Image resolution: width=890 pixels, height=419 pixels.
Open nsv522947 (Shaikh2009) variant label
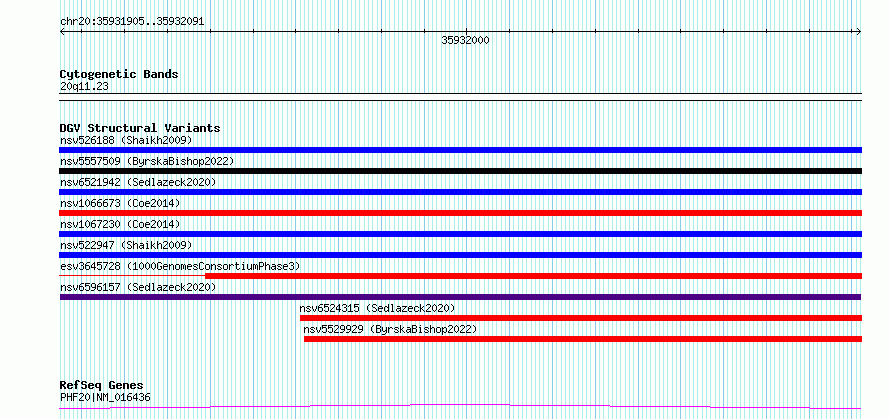point(126,245)
